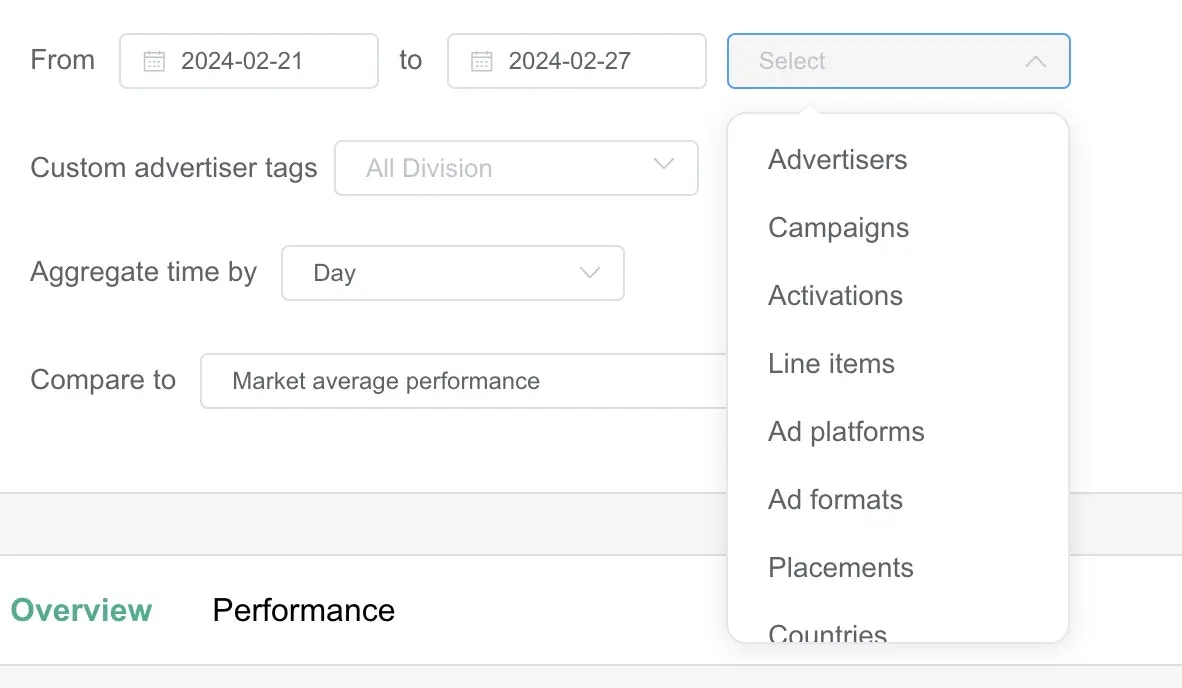Open the Aggregate time by dropdown
The width and height of the screenshot is (1182, 688).
coord(452,273)
